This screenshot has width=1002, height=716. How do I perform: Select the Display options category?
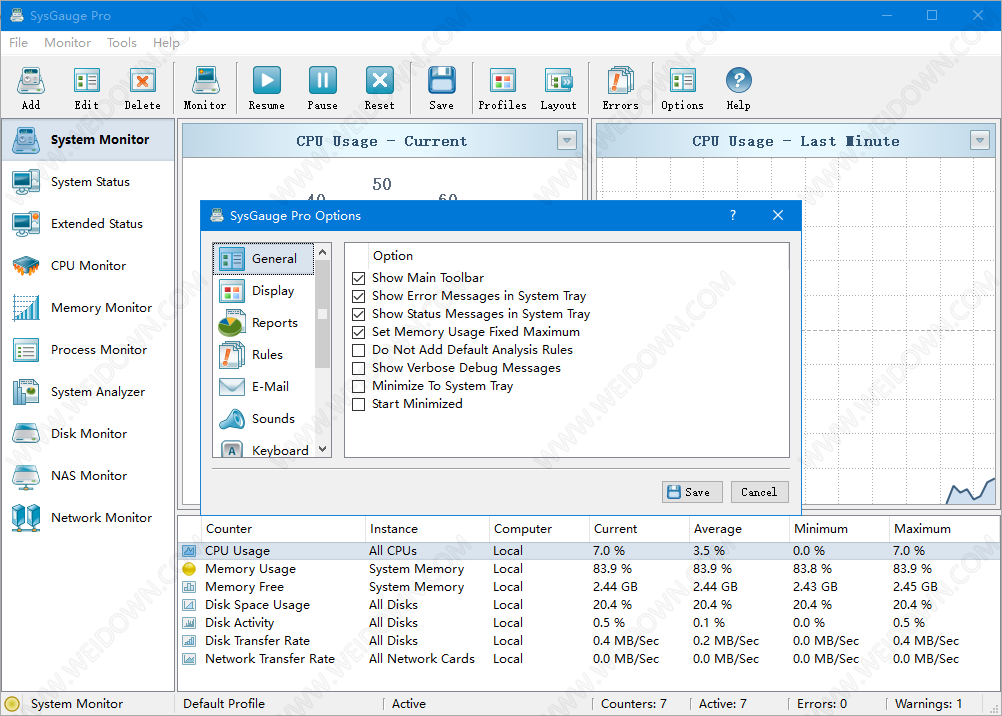[264, 291]
